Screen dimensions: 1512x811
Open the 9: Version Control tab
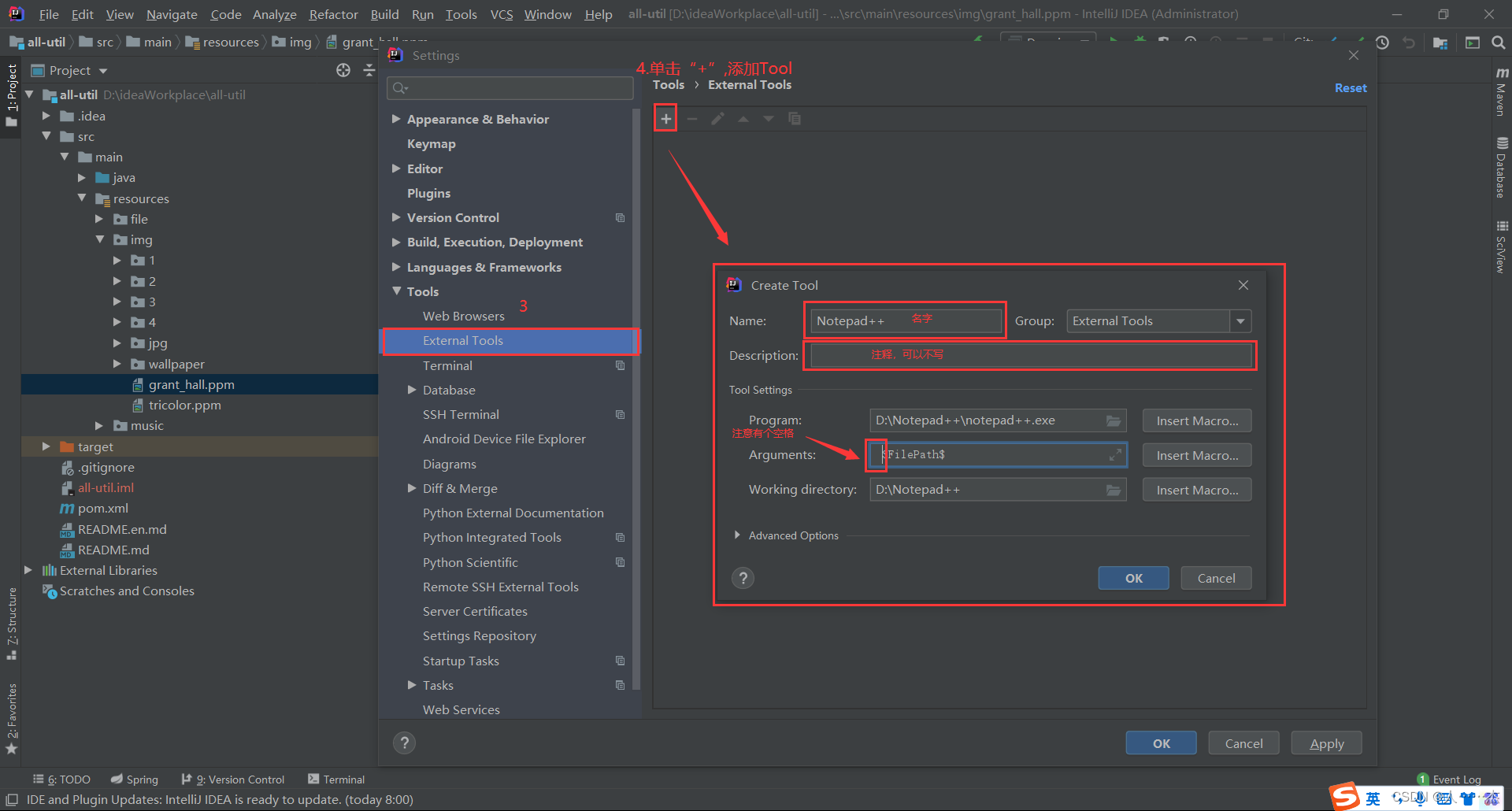tap(233, 780)
